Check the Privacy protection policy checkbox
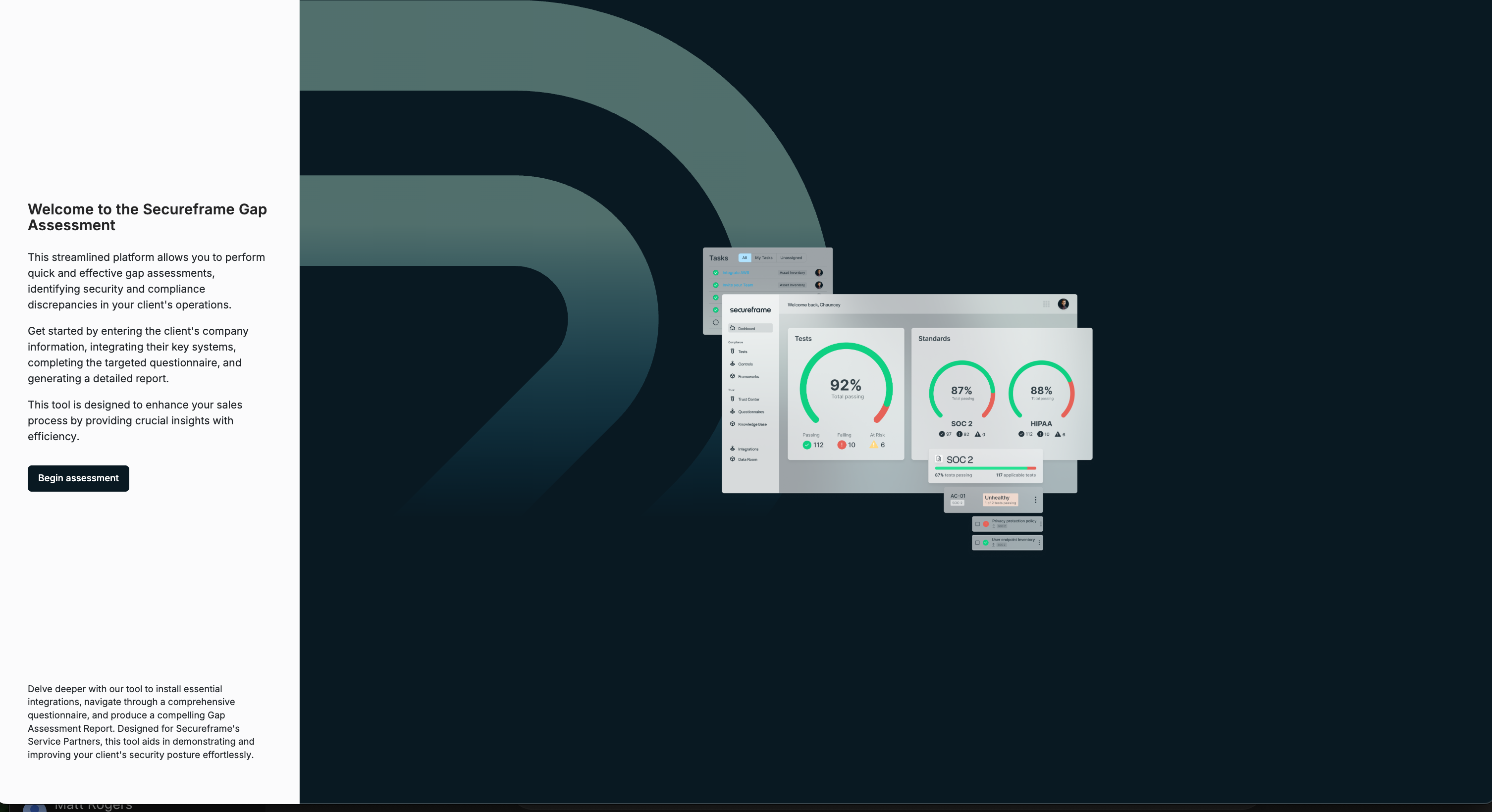1492x812 pixels. [x=978, y=524]
